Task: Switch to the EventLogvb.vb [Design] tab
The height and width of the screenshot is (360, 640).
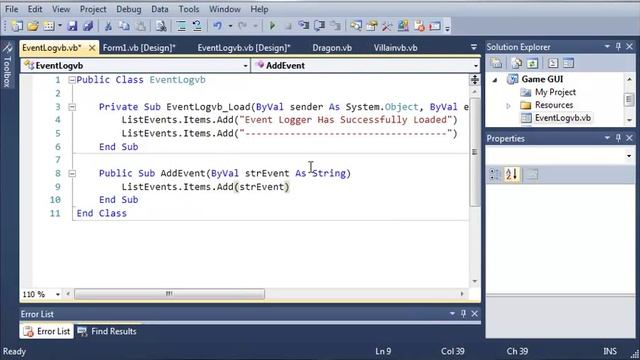Action: (244, 48)
